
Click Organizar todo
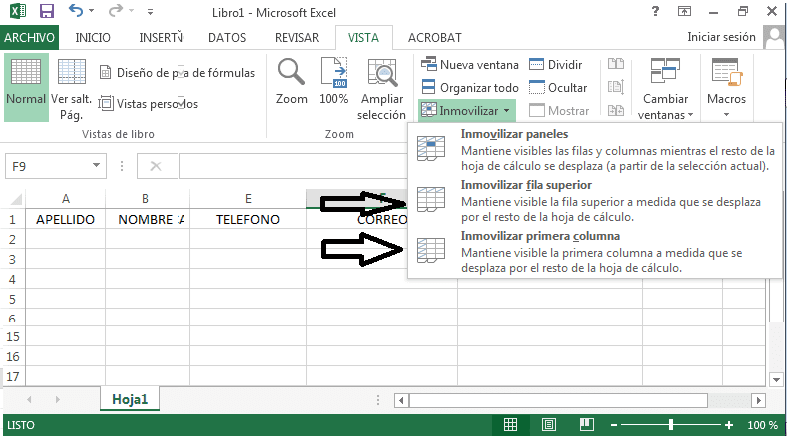click(x=469, y=87)
